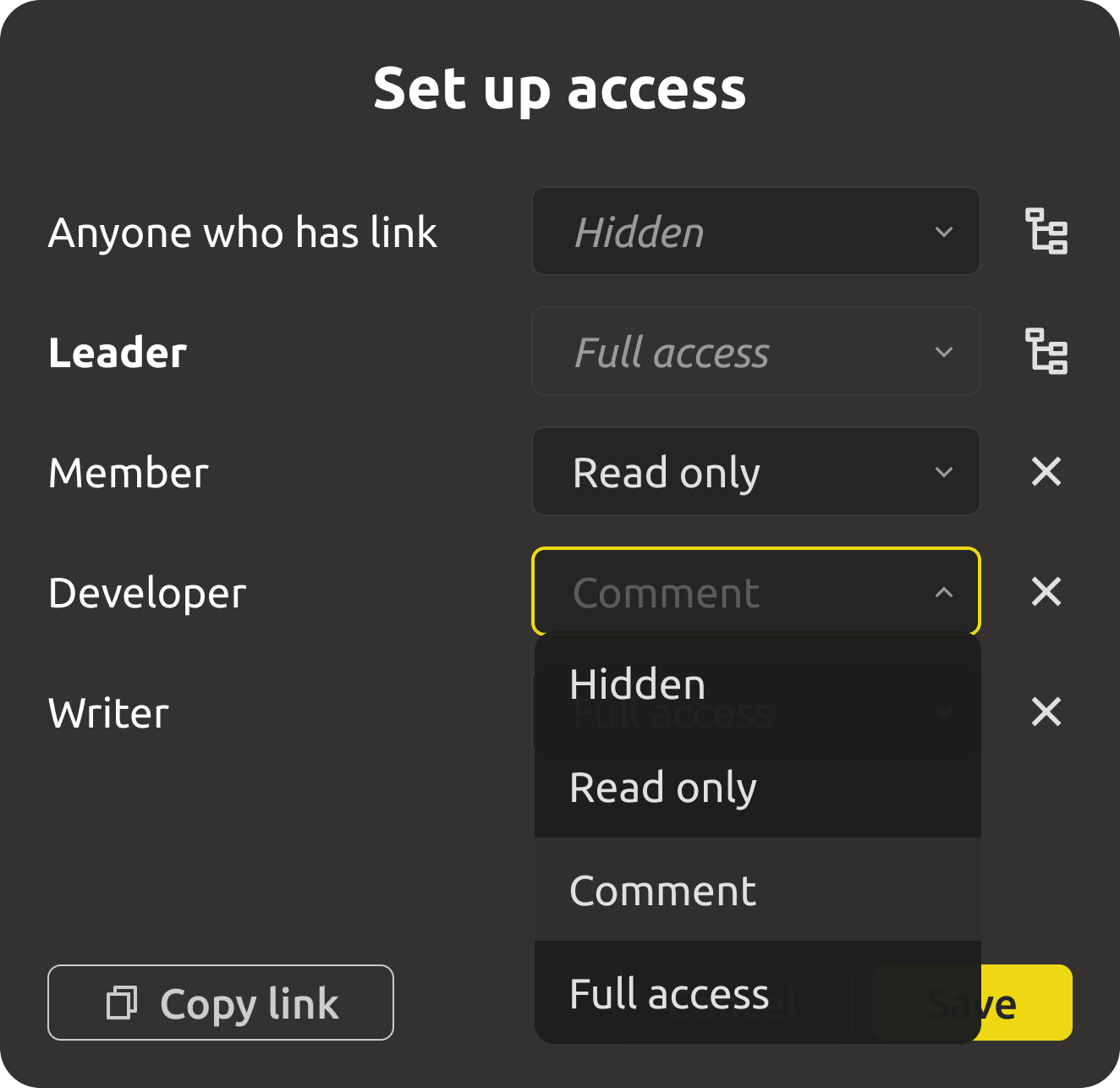Remove the Writer access row
The height and width of the screenshot is (1088, 1120).
1046,712
